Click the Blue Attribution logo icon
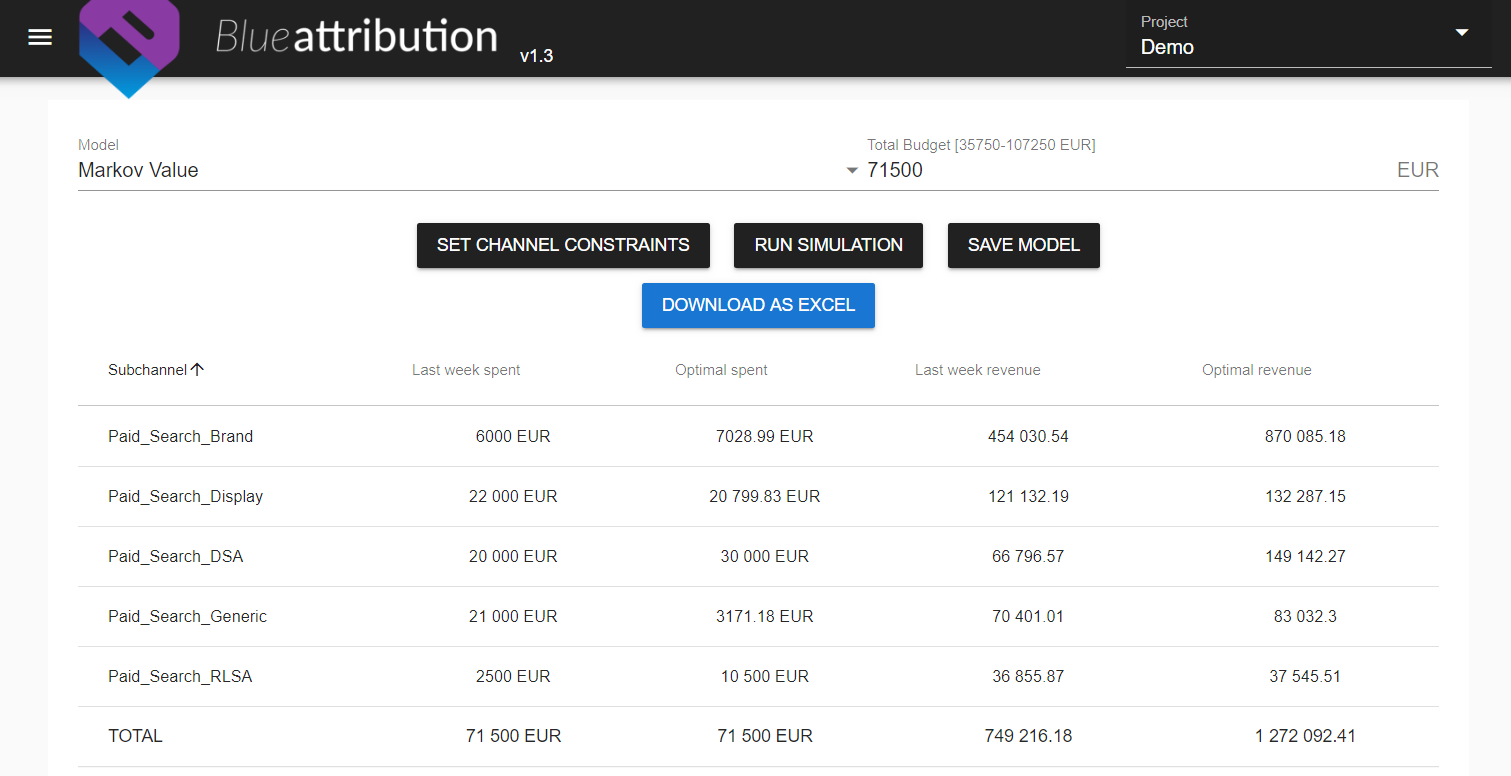 point(129,46)
